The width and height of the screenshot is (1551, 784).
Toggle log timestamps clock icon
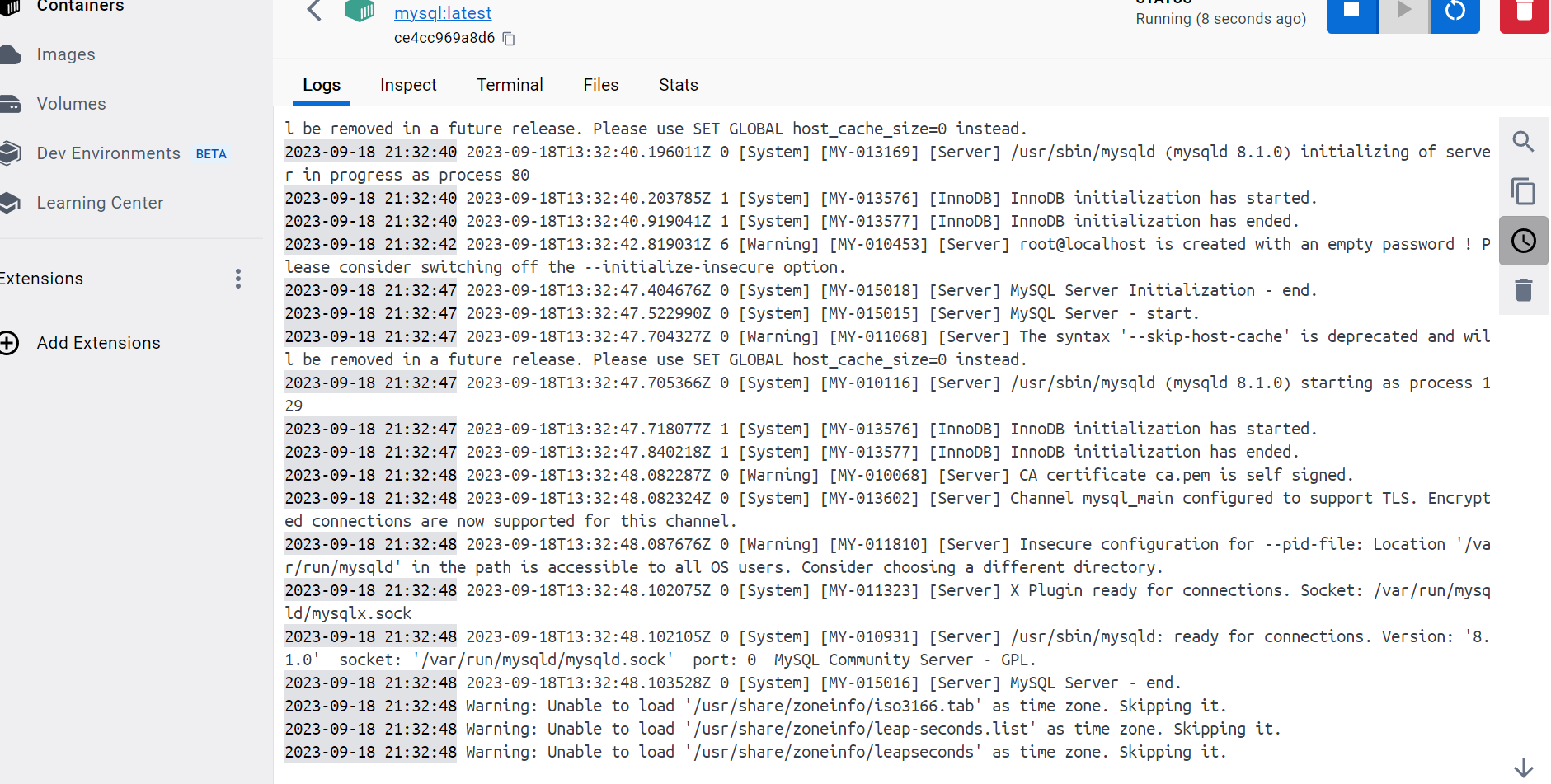coord(1523,241)
